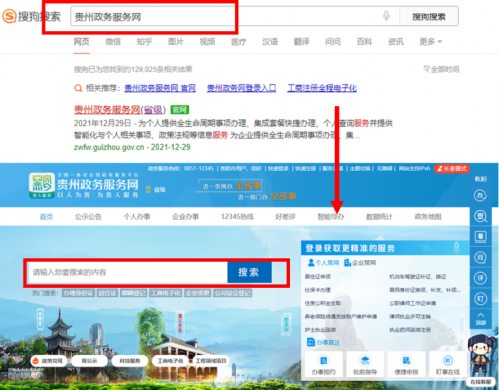Viewport: 499px width, 390px height.
Task: Click the site search input box
Action: 128,272
